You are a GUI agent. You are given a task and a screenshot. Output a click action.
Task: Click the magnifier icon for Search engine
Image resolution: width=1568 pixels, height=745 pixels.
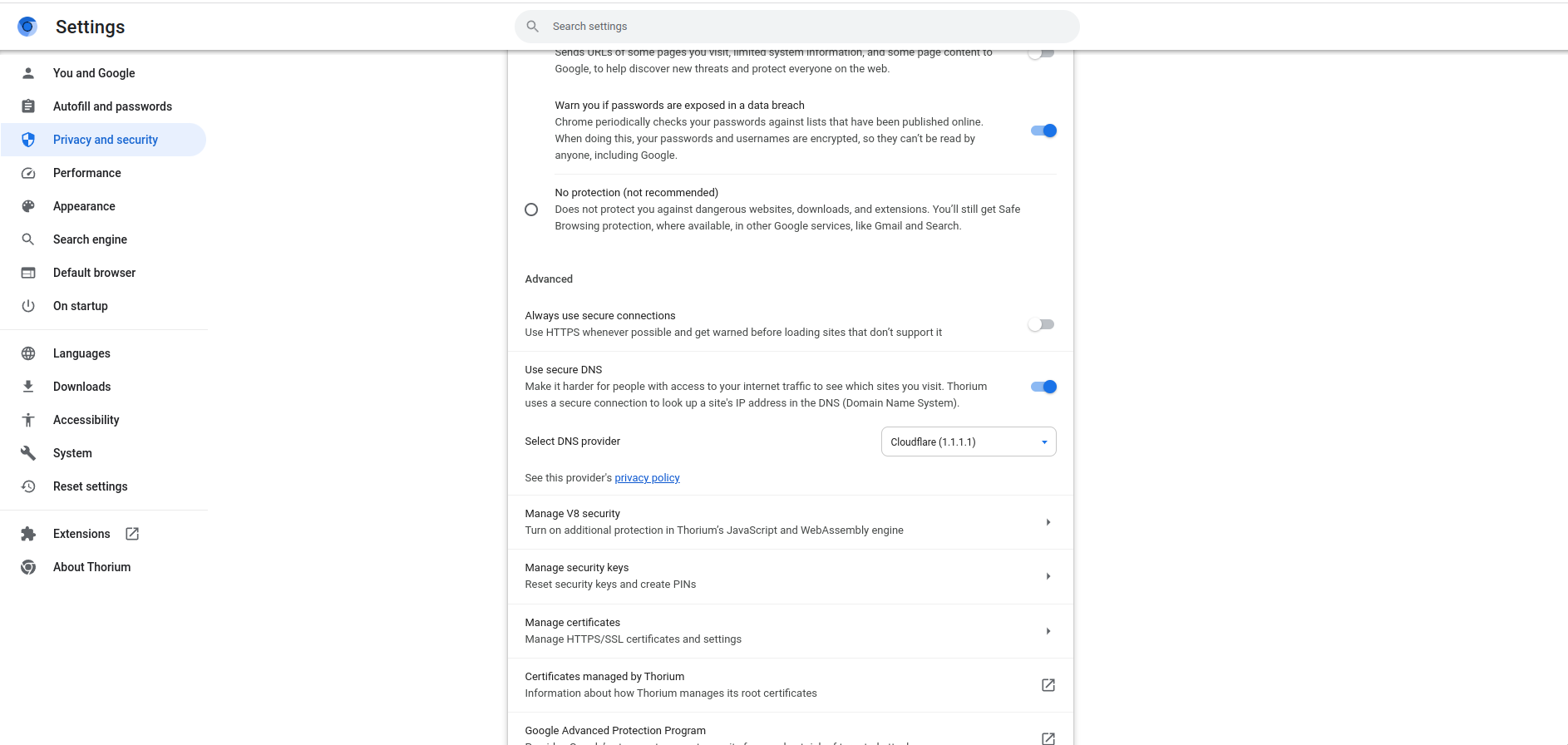(x=28, y=239)
